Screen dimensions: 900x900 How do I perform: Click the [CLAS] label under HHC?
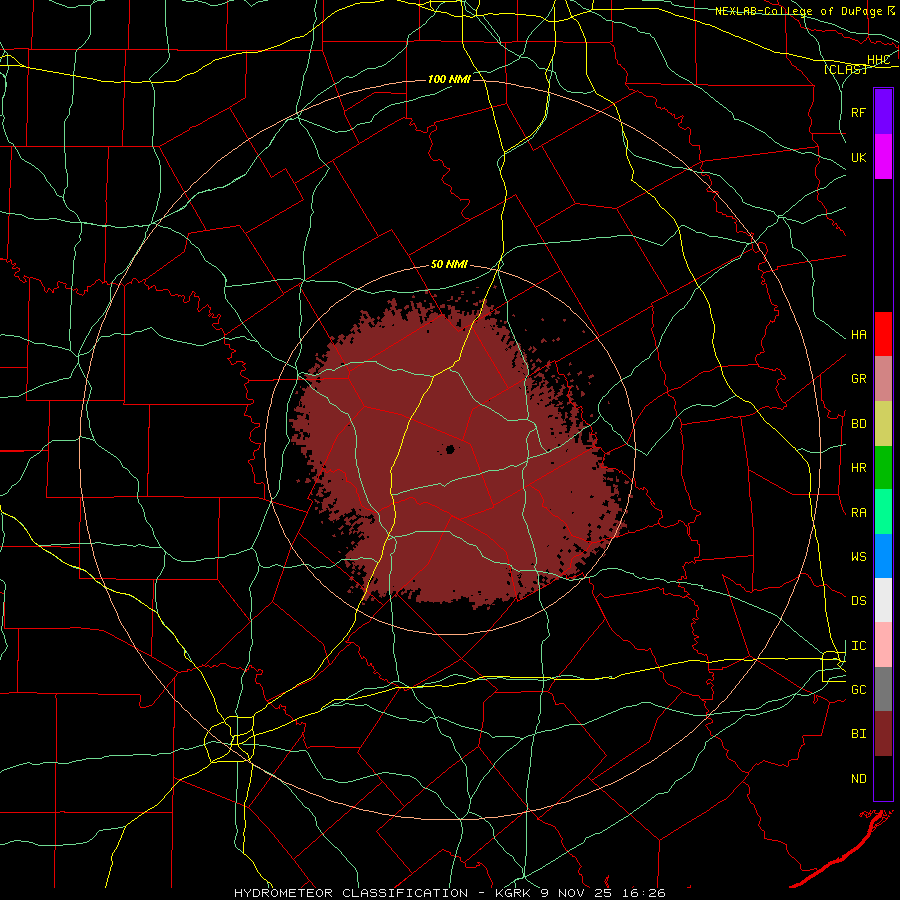[x=845, y=69]
